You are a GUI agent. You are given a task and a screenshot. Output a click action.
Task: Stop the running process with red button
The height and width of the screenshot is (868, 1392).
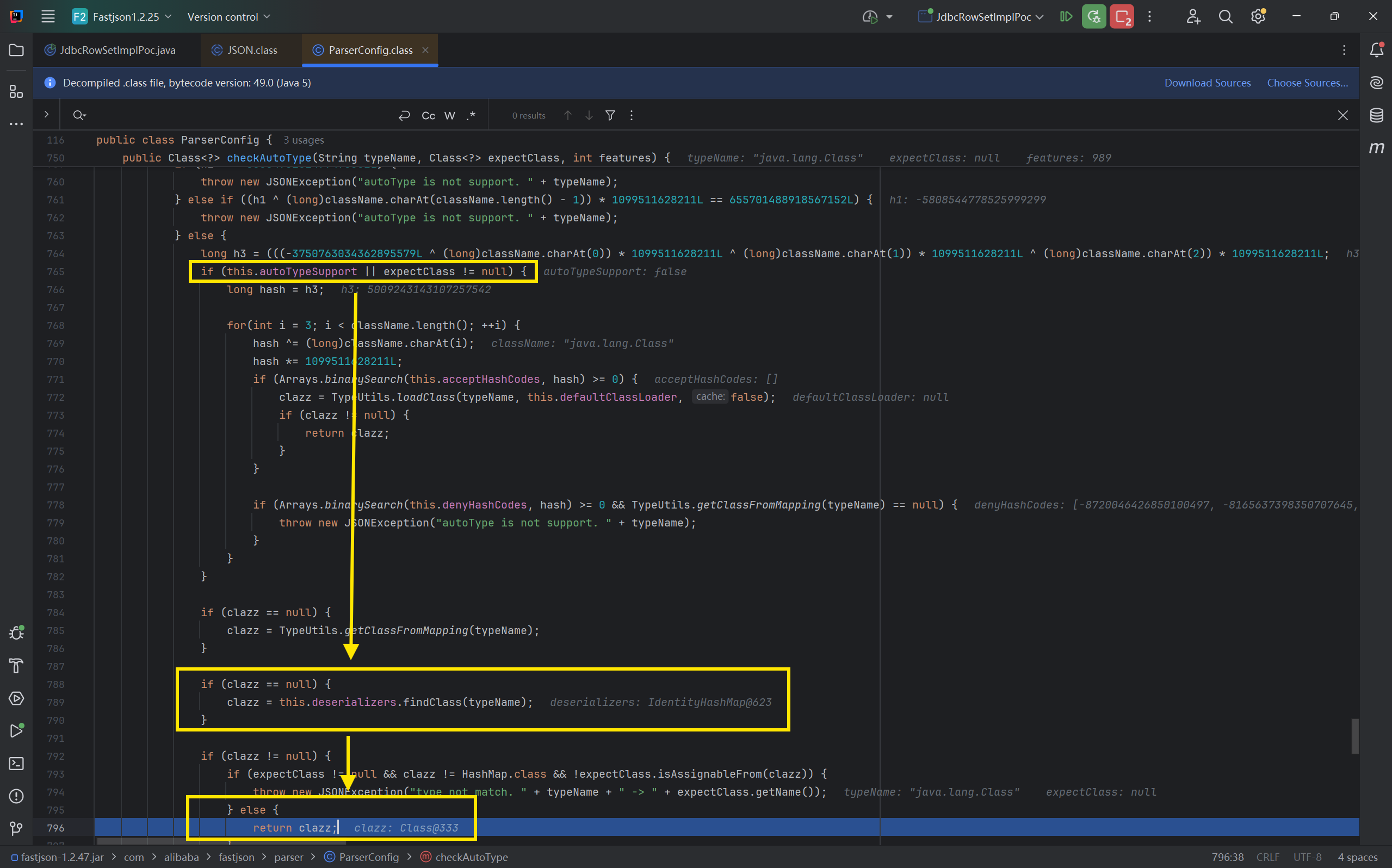point(1122,17)
